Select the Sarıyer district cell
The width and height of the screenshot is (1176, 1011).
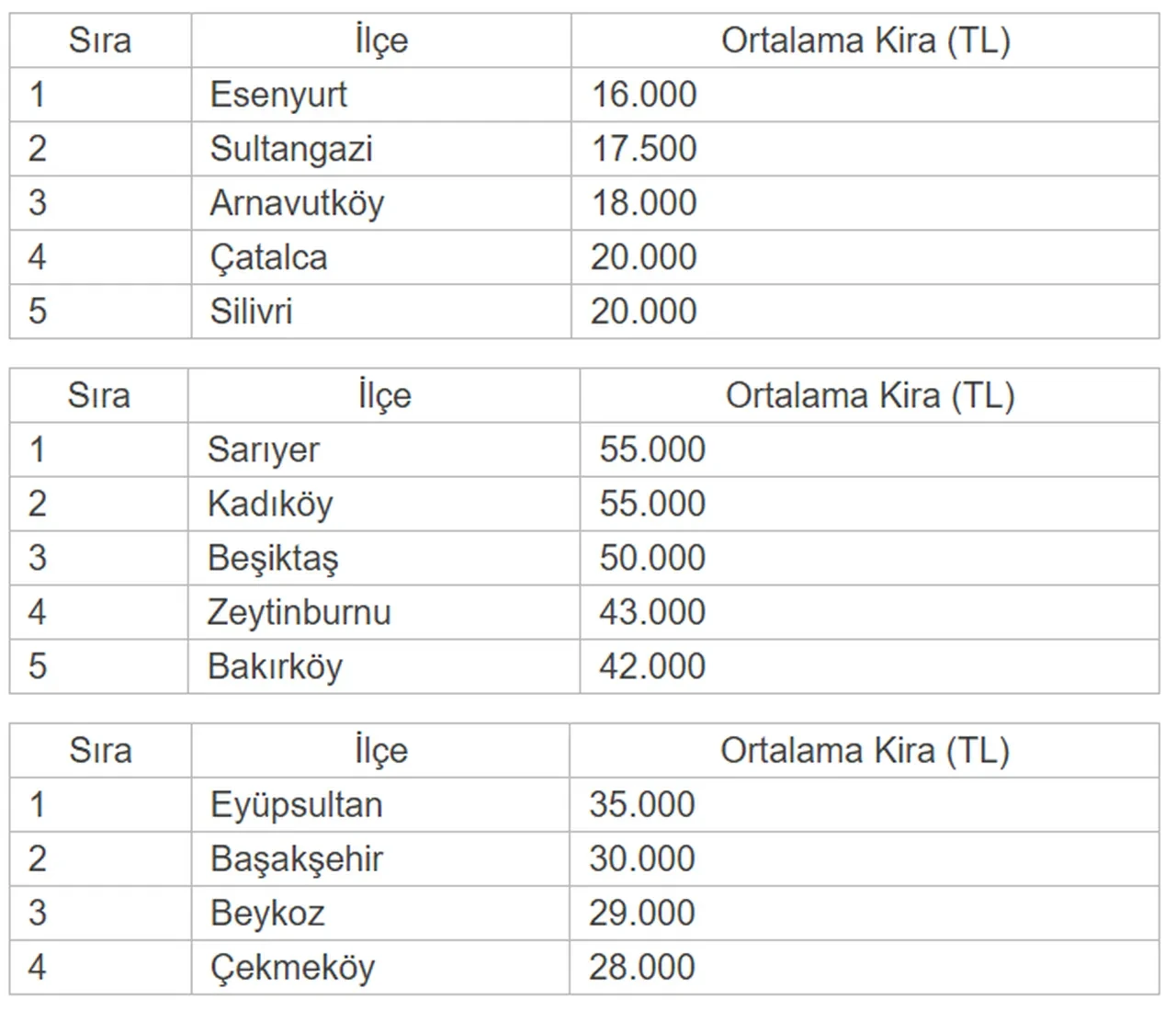[264, 449]
